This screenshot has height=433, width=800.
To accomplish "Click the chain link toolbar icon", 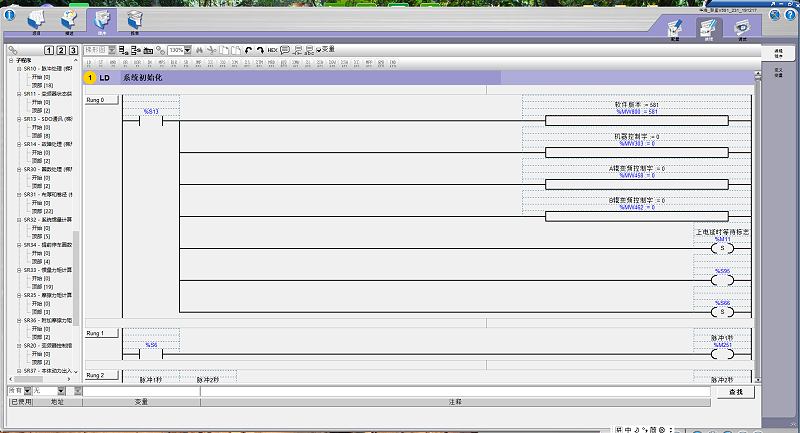I will pos(161,50).
